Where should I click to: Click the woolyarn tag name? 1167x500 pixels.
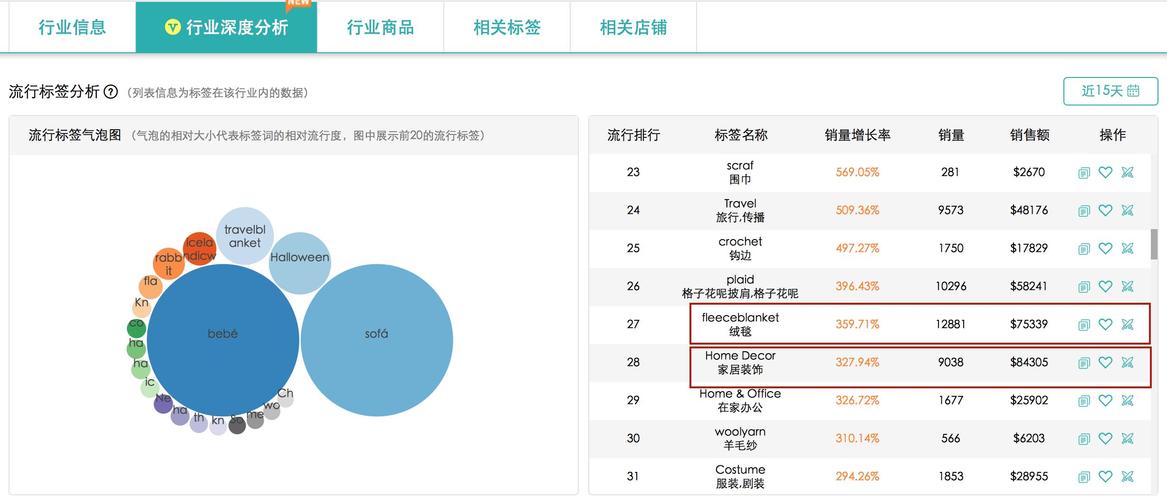pyautogui.click(x=741, y=432)
